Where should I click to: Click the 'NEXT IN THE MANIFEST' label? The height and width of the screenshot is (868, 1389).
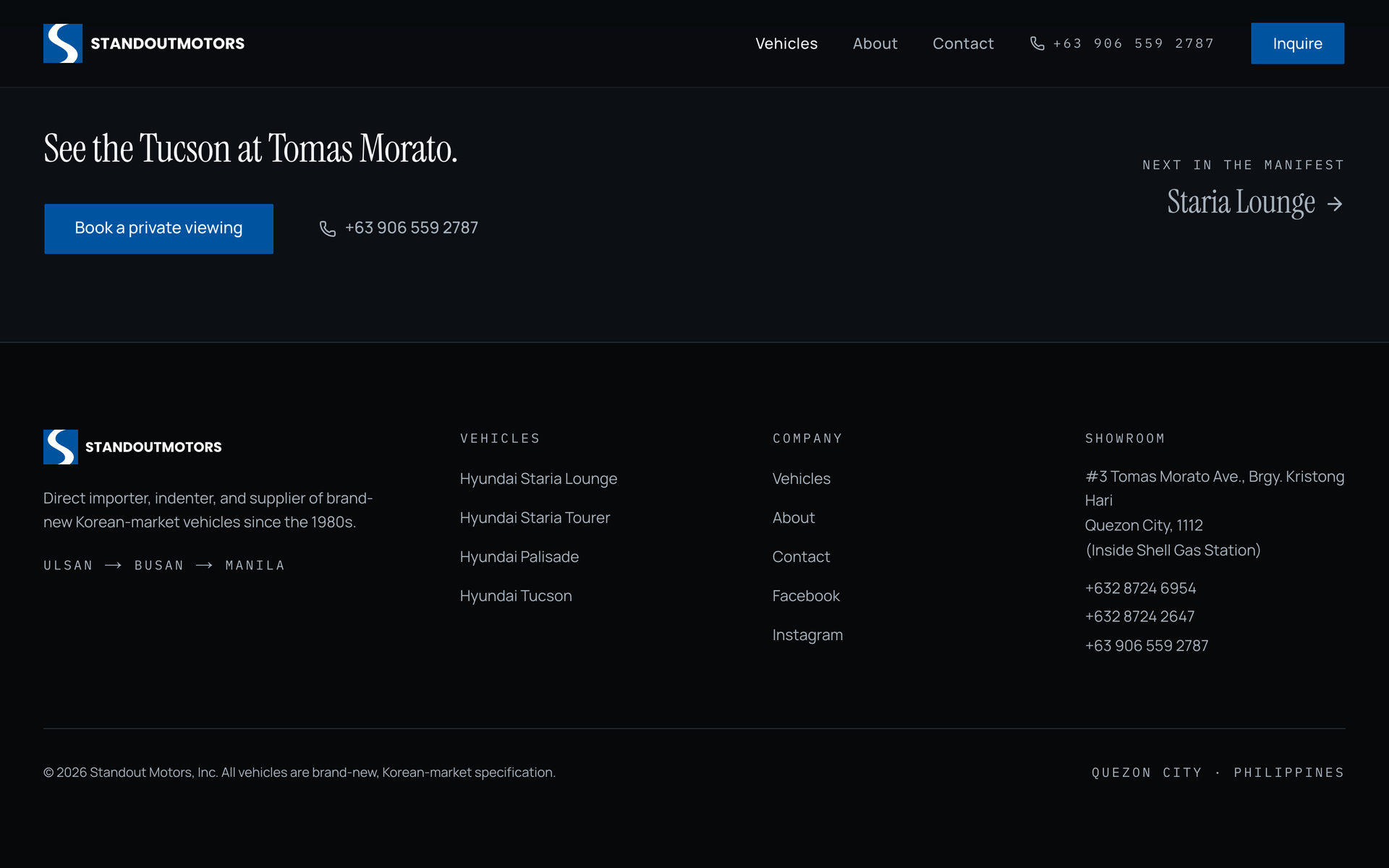[1243, 165]
